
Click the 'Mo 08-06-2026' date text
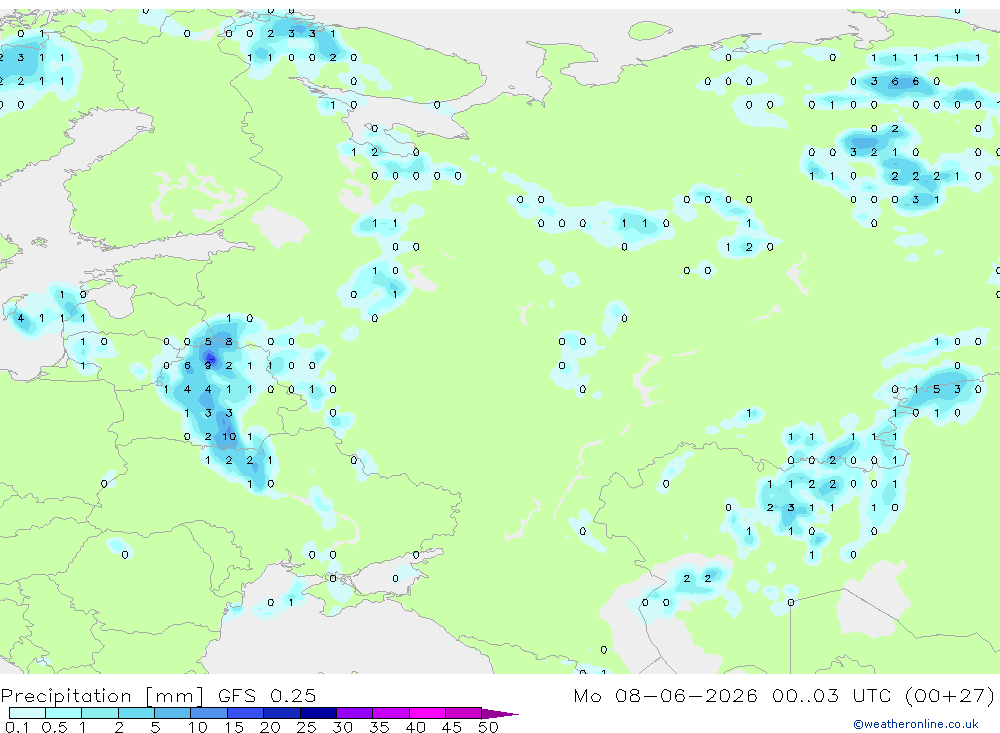pos(665,695)
